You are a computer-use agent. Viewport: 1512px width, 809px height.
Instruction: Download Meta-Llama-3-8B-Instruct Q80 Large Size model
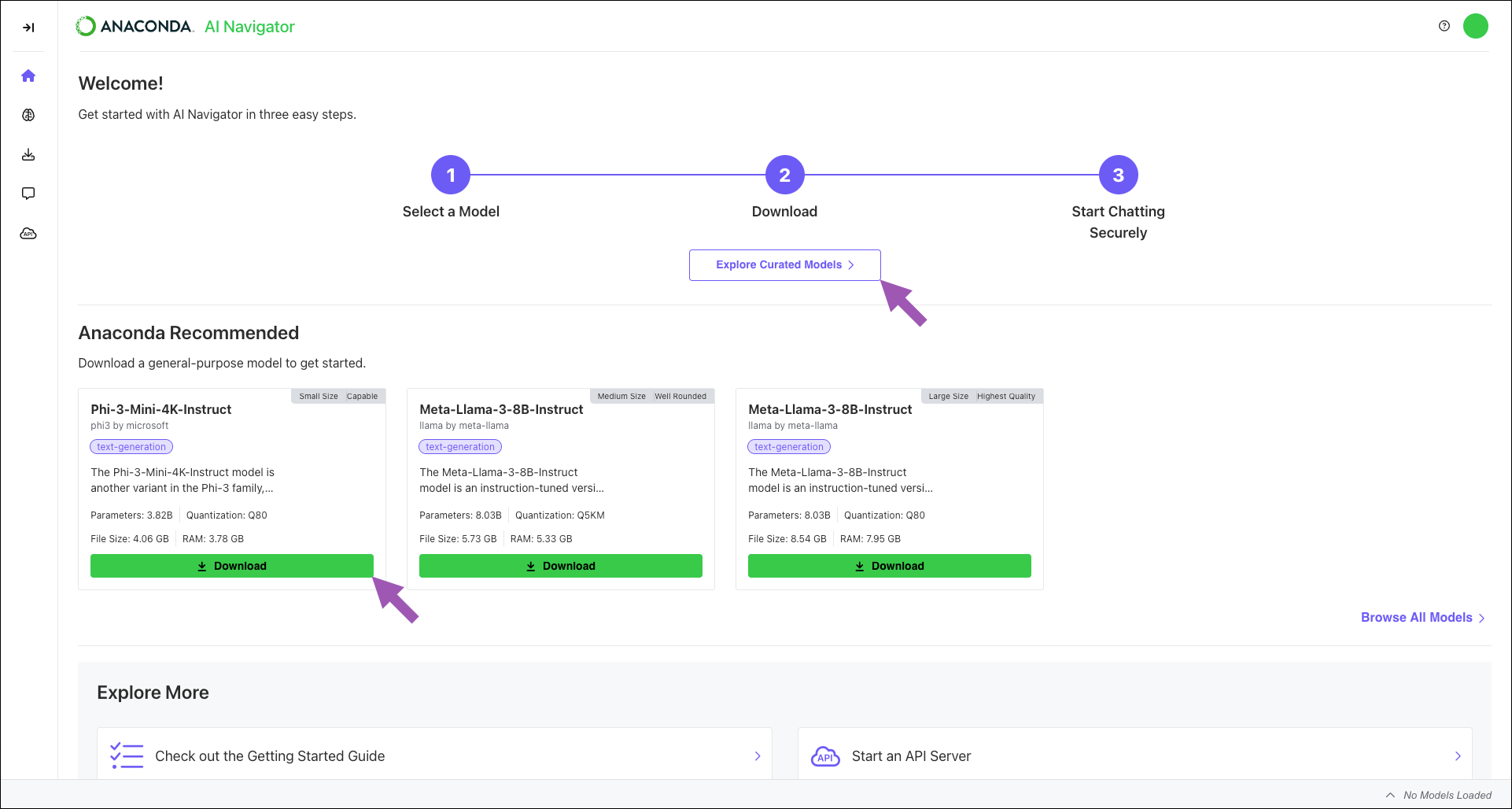[x=890, y=566]
